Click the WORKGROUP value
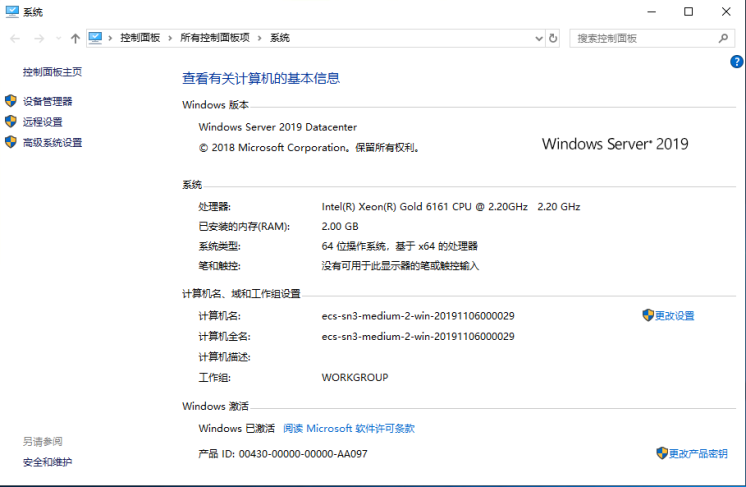Viewport: 746px width, 487px height. click(355, 377)
